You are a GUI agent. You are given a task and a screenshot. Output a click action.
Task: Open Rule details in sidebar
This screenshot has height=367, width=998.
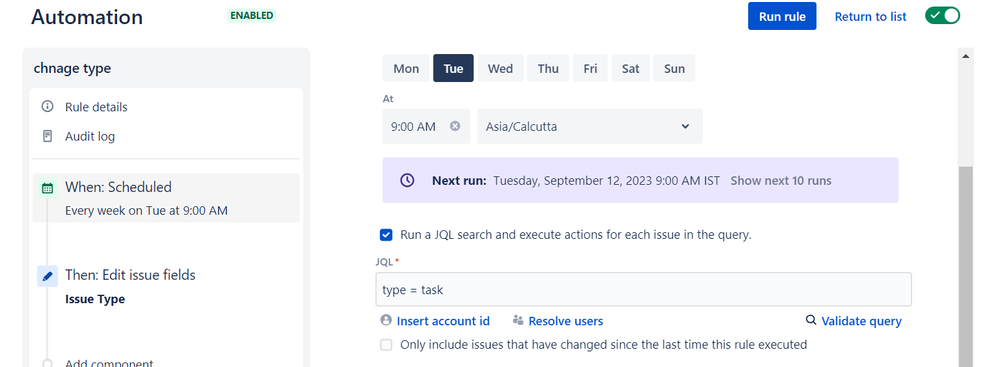pyautogui.click(x=96, y=107)
